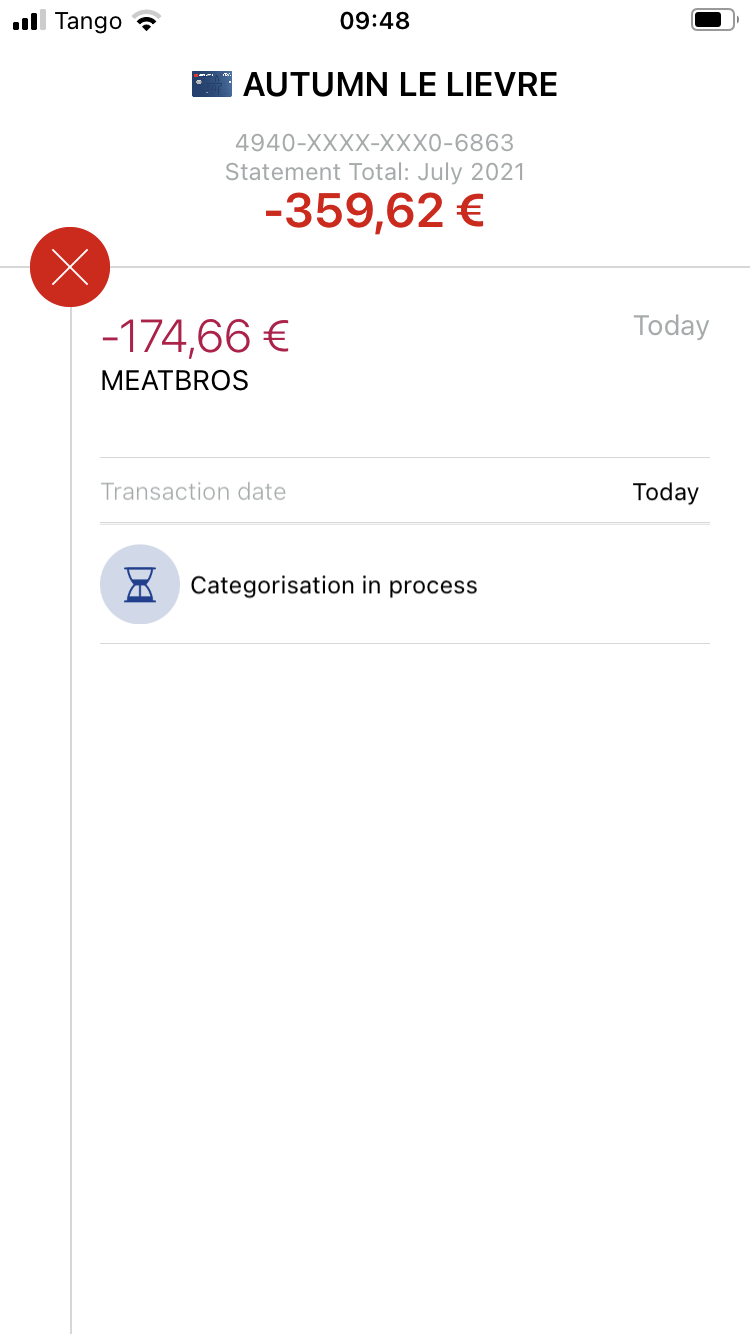Tap the battery indicator icon
This screenshot has height=1334, width=750.
pos(711,20)
